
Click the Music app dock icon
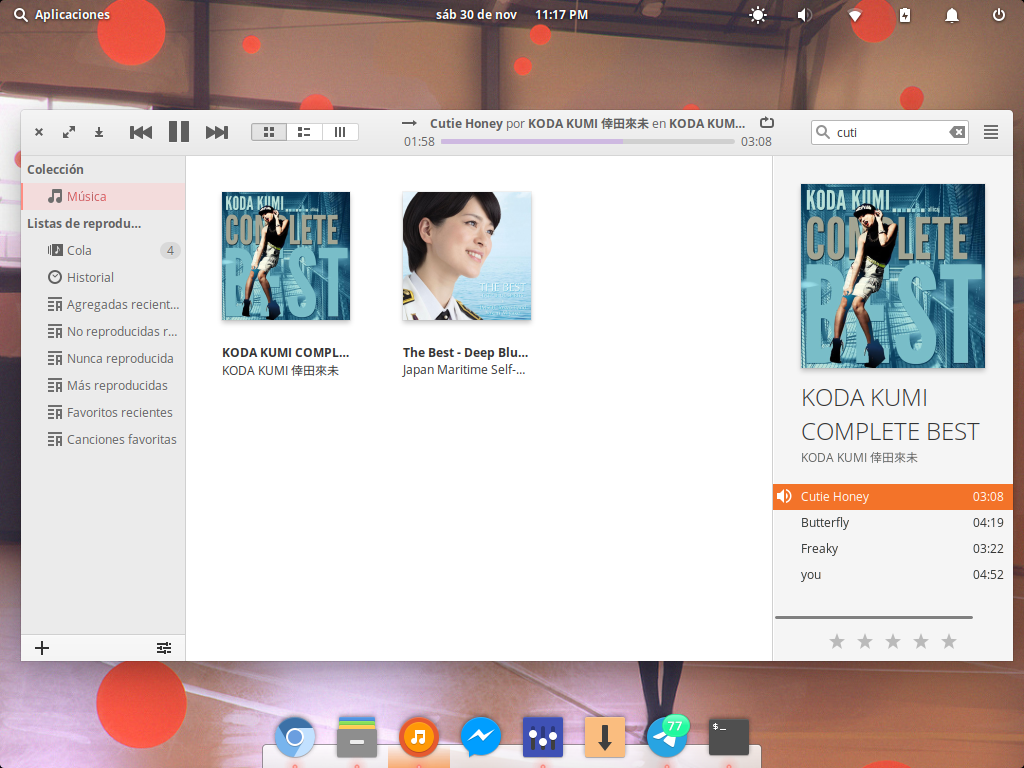click(x=419, y=738)
